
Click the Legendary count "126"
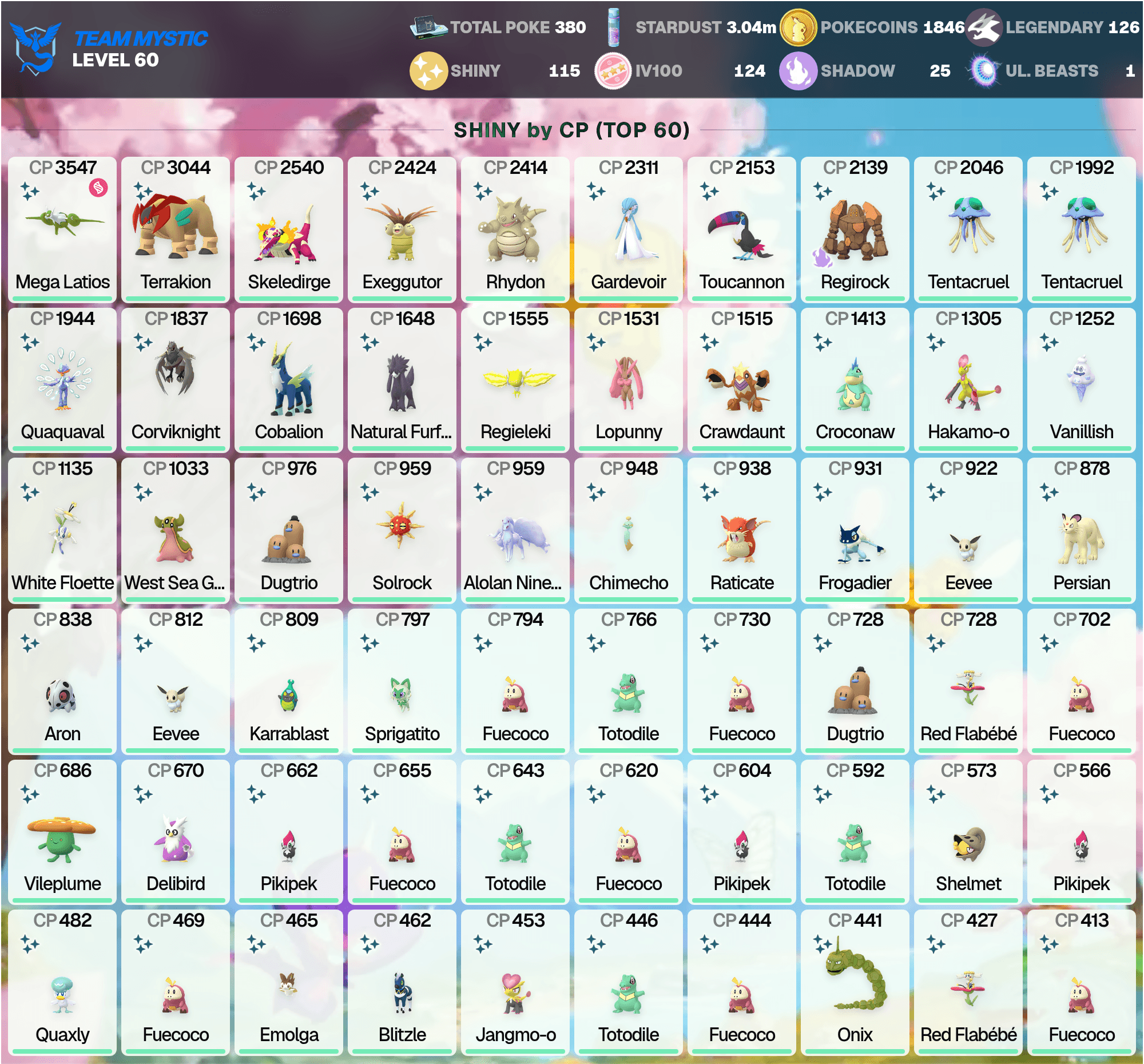point(1124,27)
